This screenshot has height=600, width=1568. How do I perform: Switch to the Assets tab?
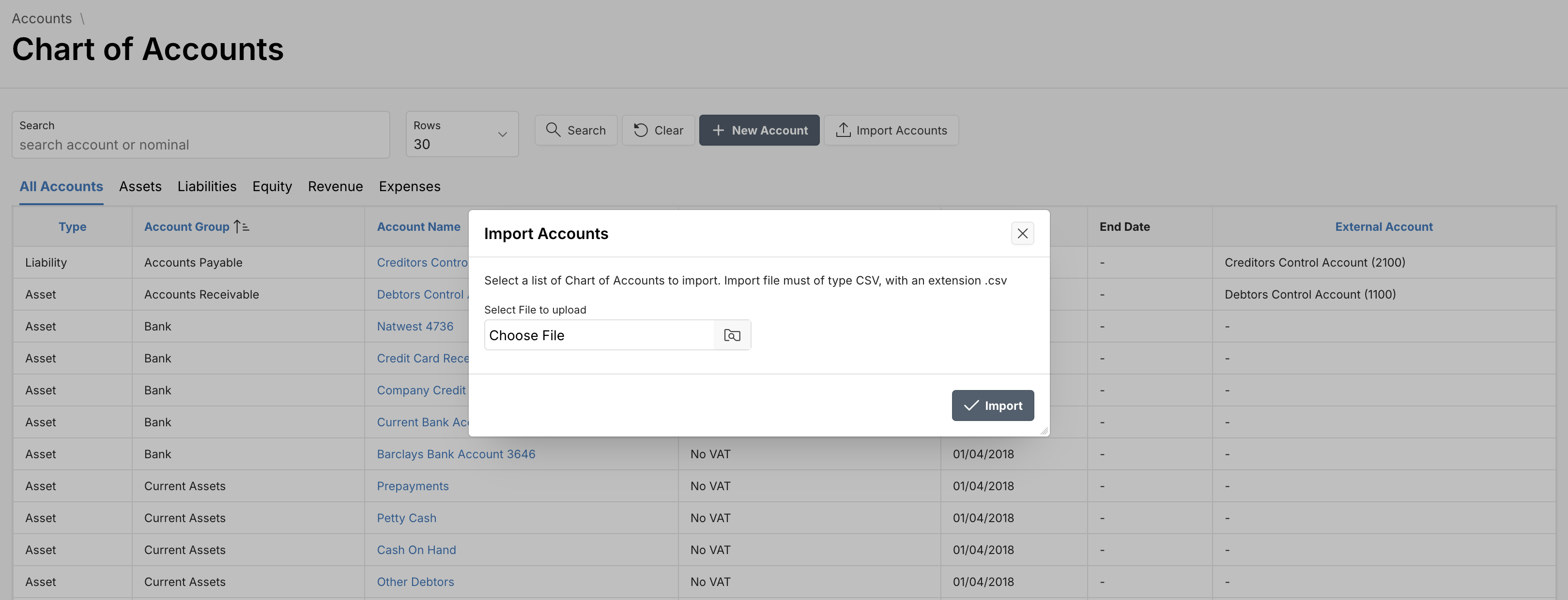pos(140,187)
